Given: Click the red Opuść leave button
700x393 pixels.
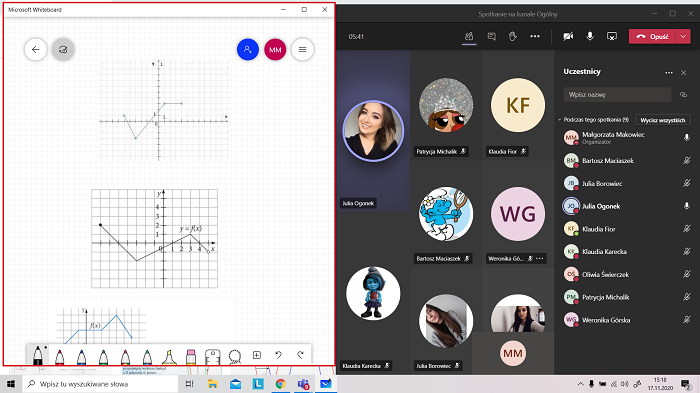Looking at the screenshot, I should pos(653,37).
